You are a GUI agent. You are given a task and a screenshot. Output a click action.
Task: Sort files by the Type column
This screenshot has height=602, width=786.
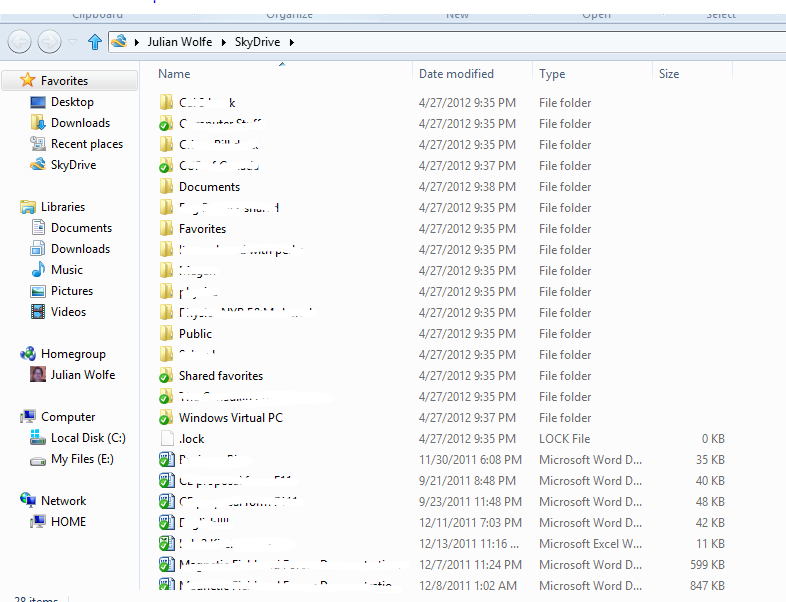point(552,74)
